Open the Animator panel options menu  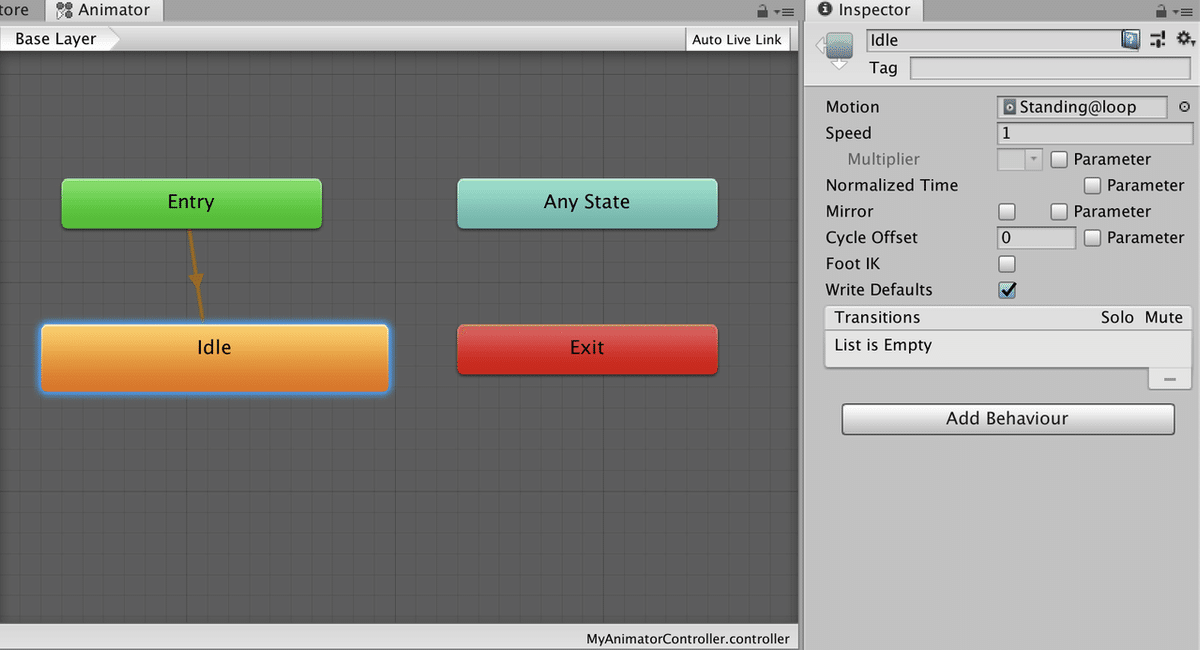coord(786,12)
